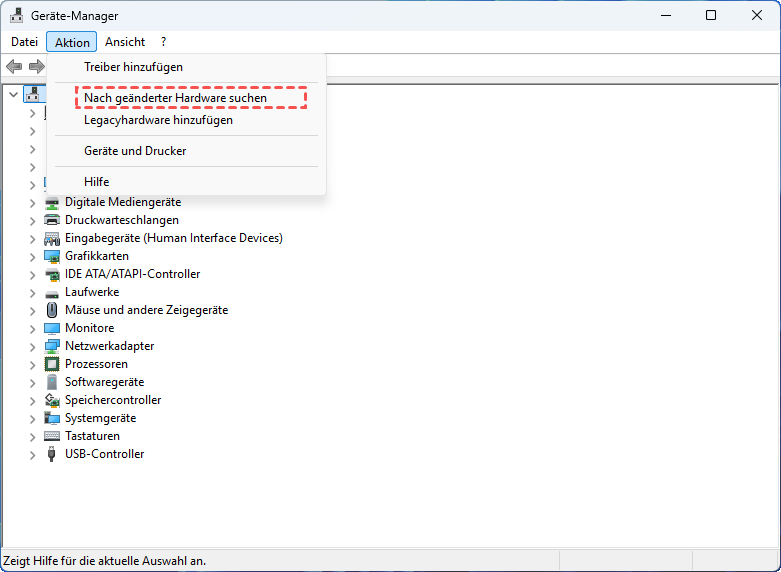
Task: Expand Prozessoren category
Action: [x=32, y=364]
